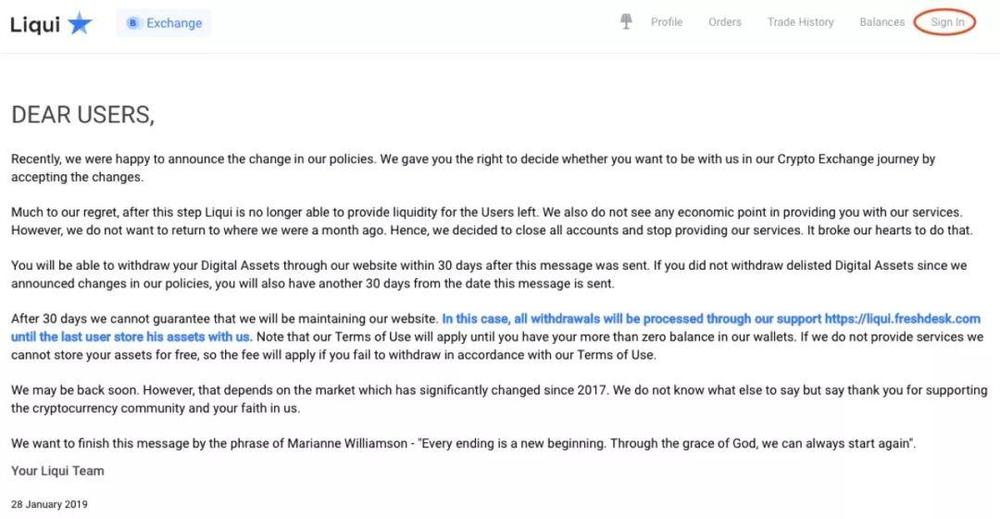
Task: Open the Profile menu item
Action: pos(666,22)
